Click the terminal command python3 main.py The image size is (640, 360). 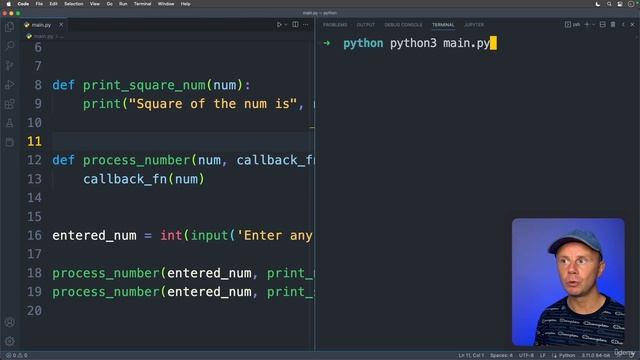[440, 43]
